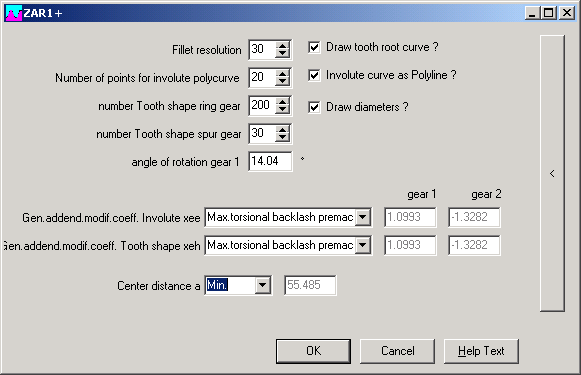Uncheck Involute curve as Polyline option

(314, 75)
